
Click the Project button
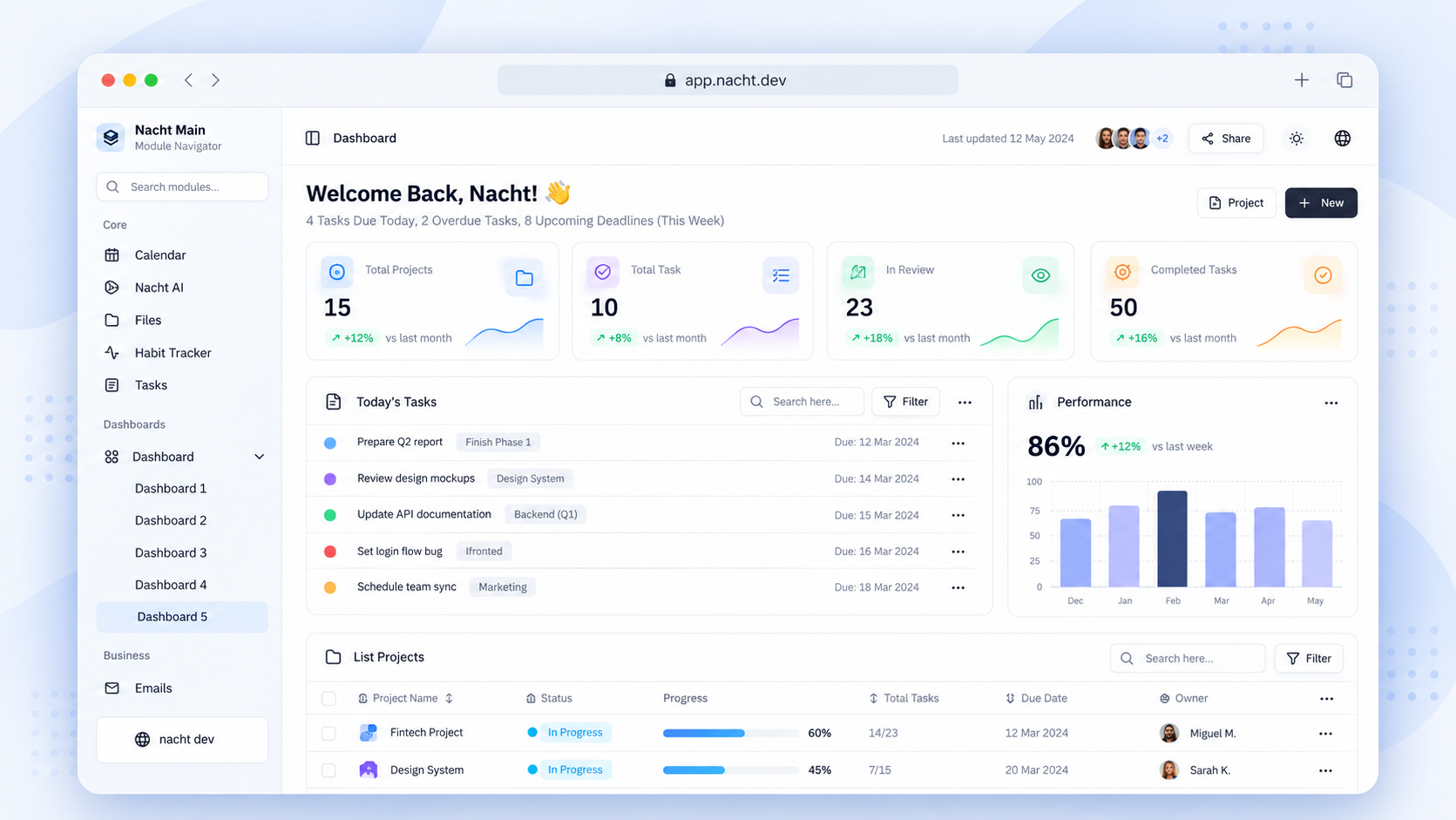(x=1236, y=203)
